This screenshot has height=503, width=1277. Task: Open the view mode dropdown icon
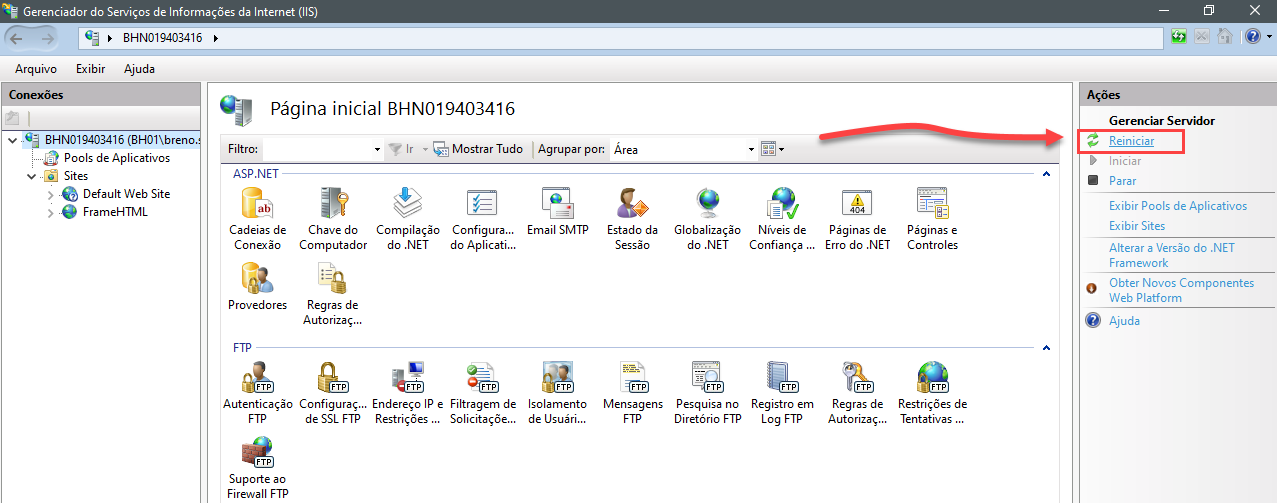click(x=772, y=149)
